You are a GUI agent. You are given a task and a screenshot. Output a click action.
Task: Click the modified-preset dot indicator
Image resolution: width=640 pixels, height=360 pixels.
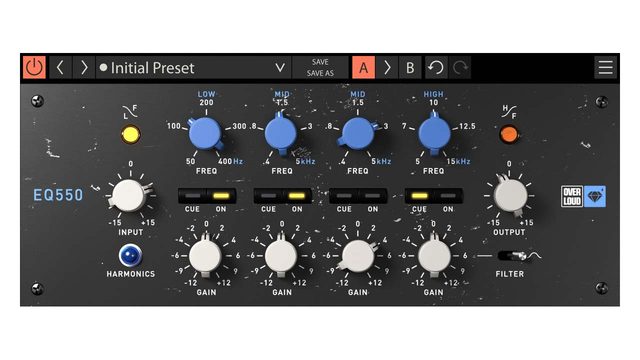tap(103, 67)
